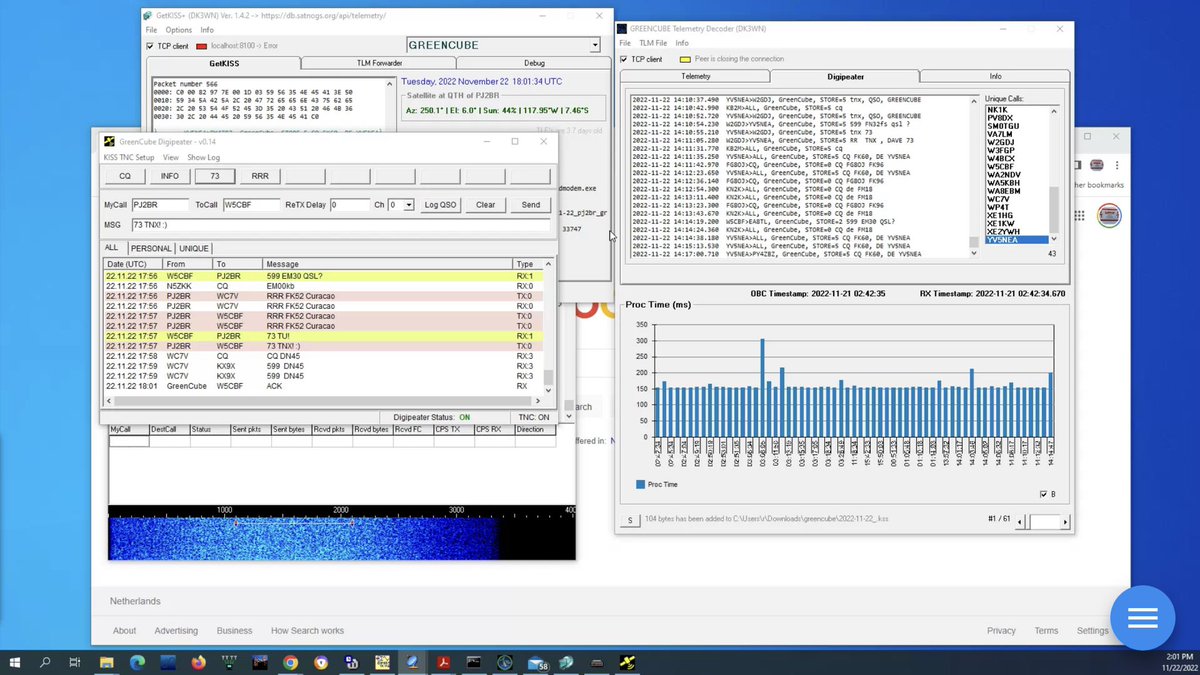Open mail icon with 58 badge
1200x675 pixels.
(536, 662)
